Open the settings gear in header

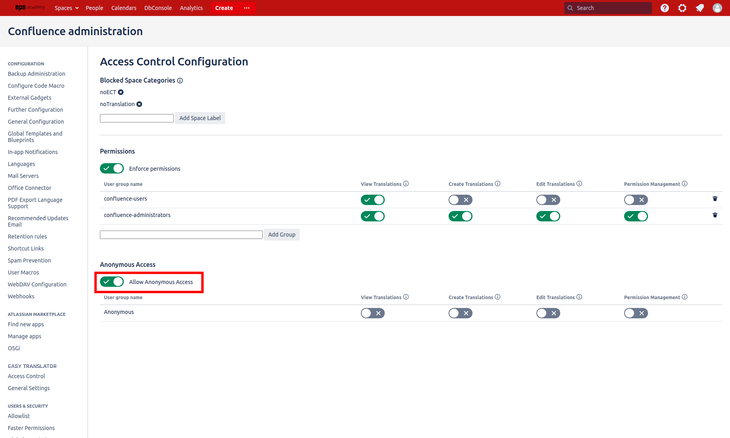click(682, 8)
